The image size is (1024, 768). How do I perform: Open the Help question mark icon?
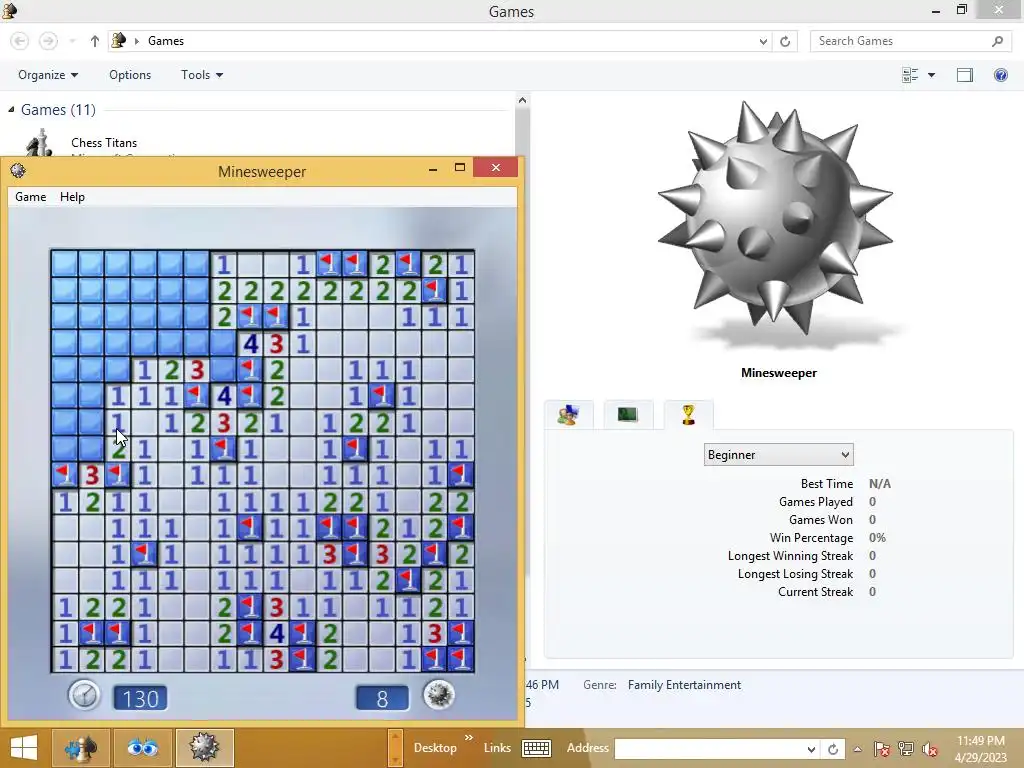[x=1000, y=75]
